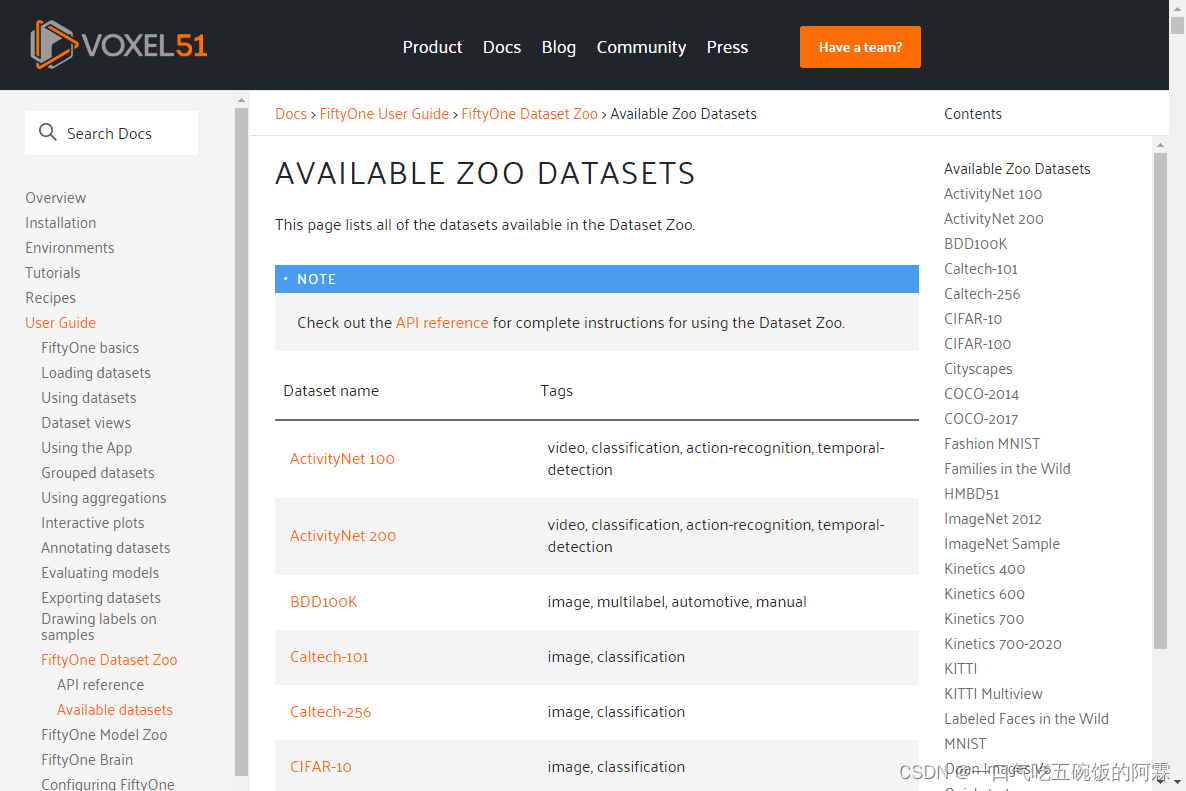Jump to ImageNet Sample in Contents
Viewport: 1186px width, 791px height.
[1001, 543]
